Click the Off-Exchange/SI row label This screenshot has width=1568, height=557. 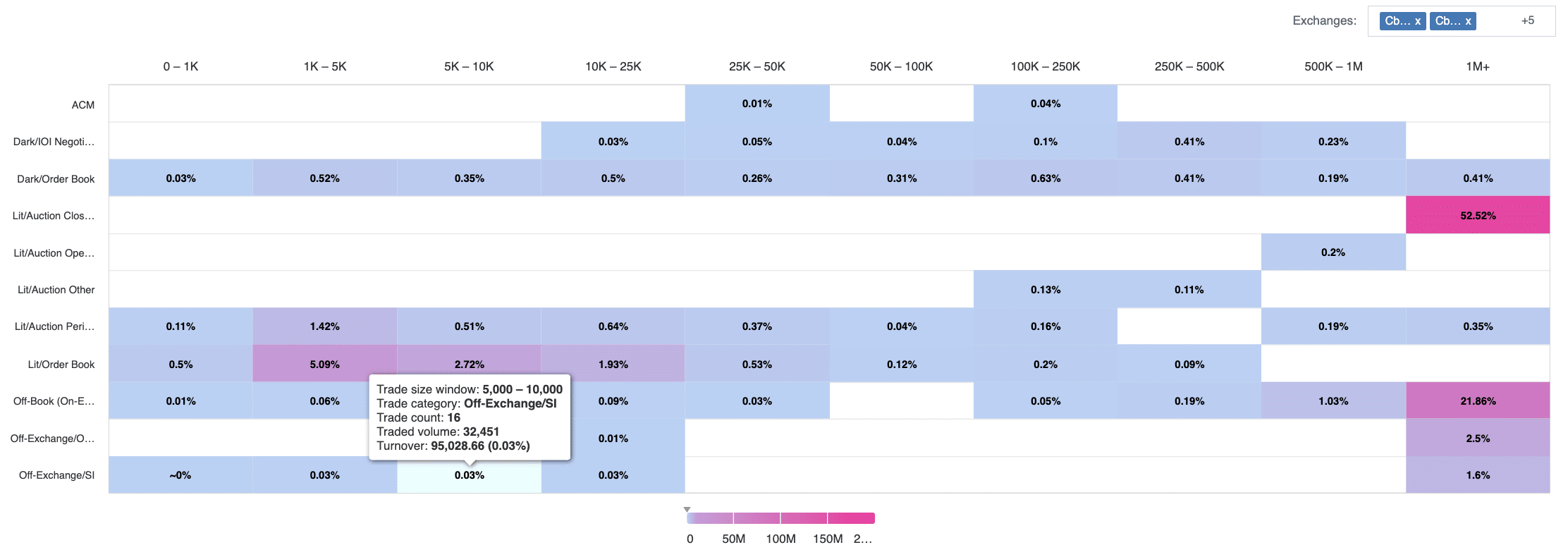point(56,475)
